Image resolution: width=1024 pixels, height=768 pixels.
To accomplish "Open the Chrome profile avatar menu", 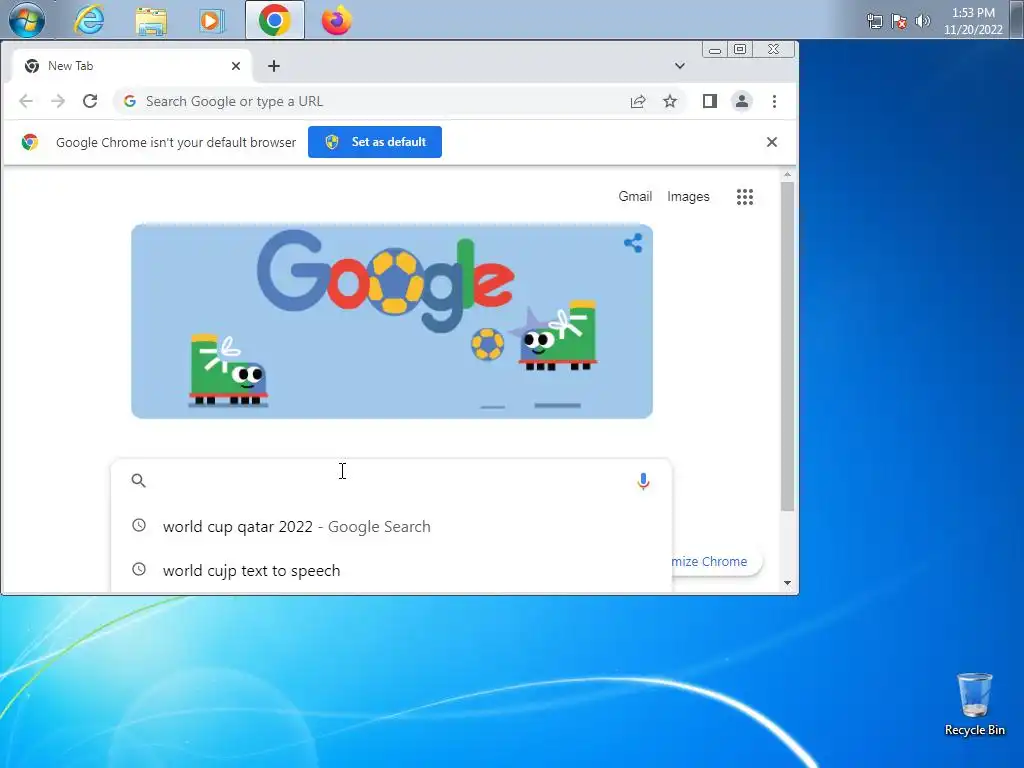I will pos(742,101).
